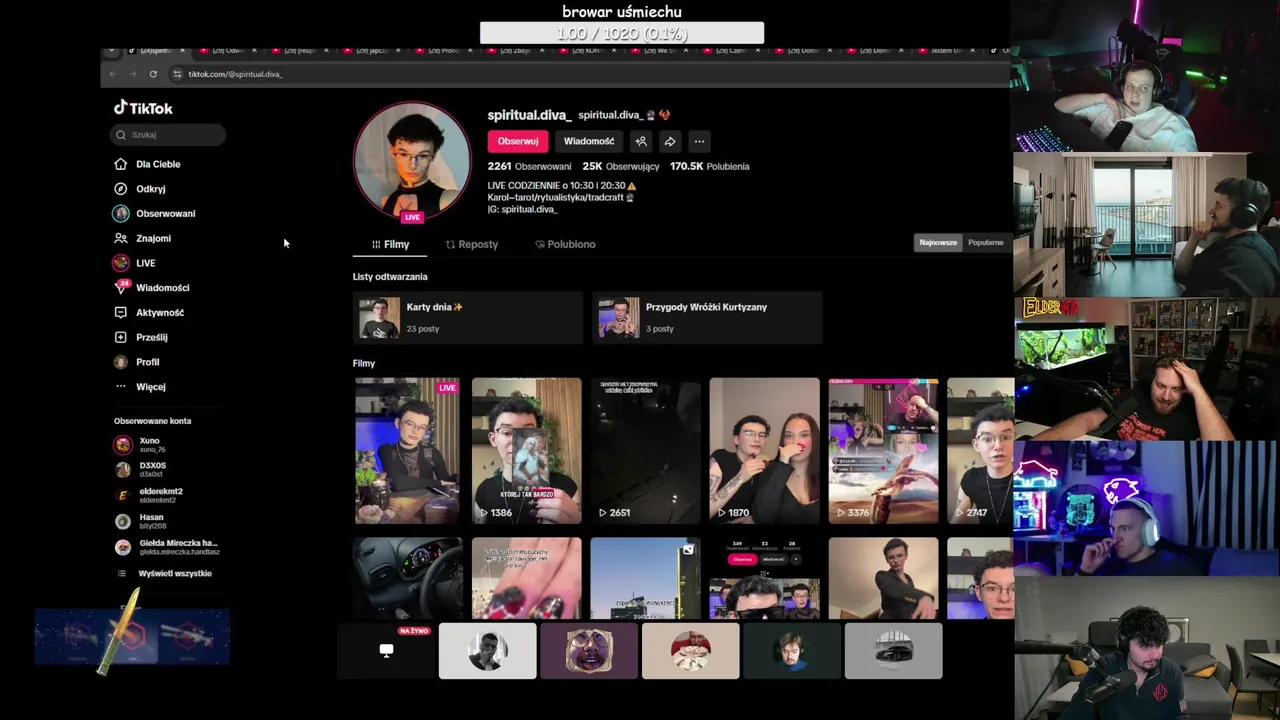Screen dimensions: 1280x720
Task: Expand the Więcej menu in the sidebar
Action: [x=140, y=387]
